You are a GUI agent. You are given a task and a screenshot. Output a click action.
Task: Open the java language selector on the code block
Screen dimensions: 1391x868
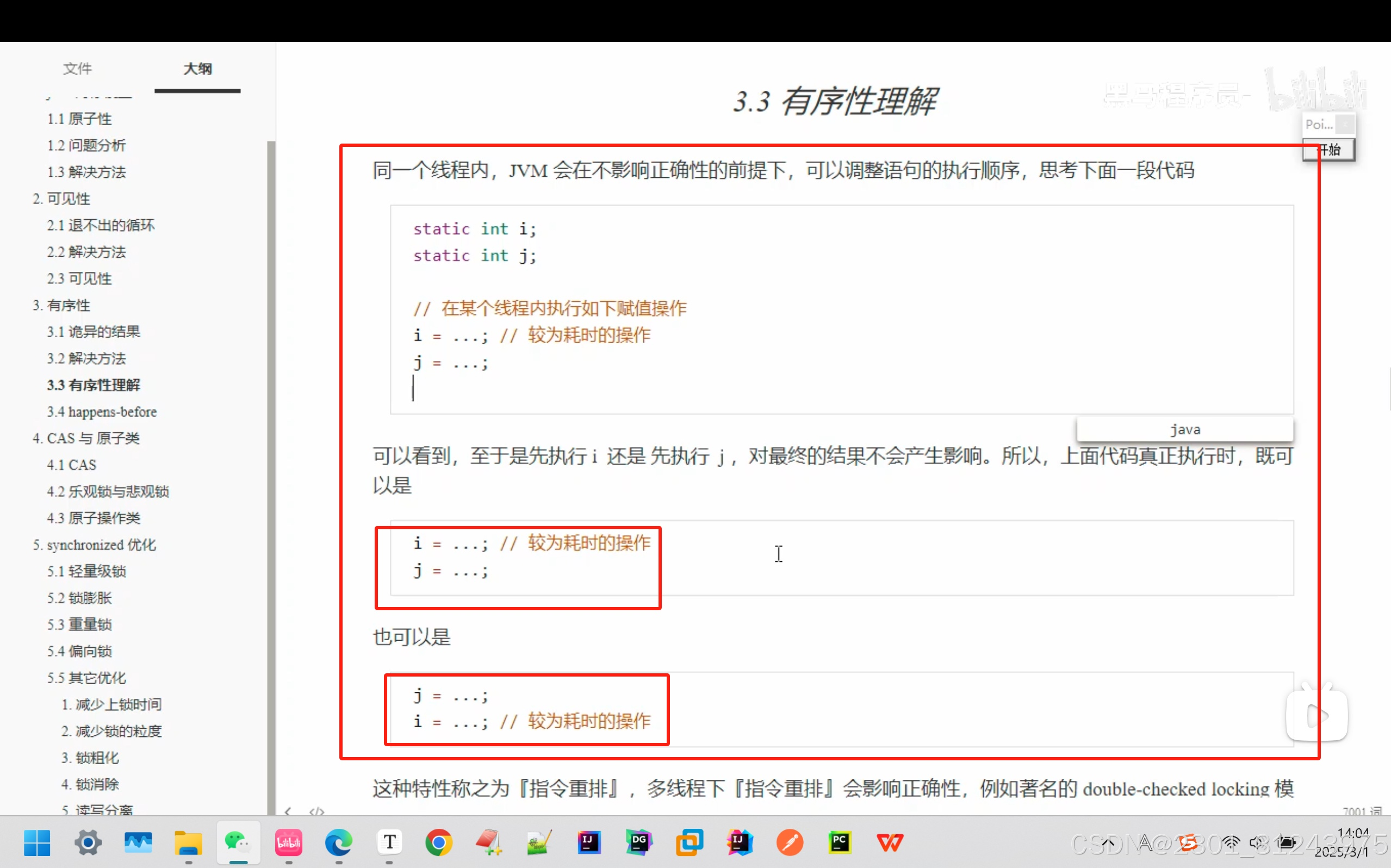click(1184, 429)
